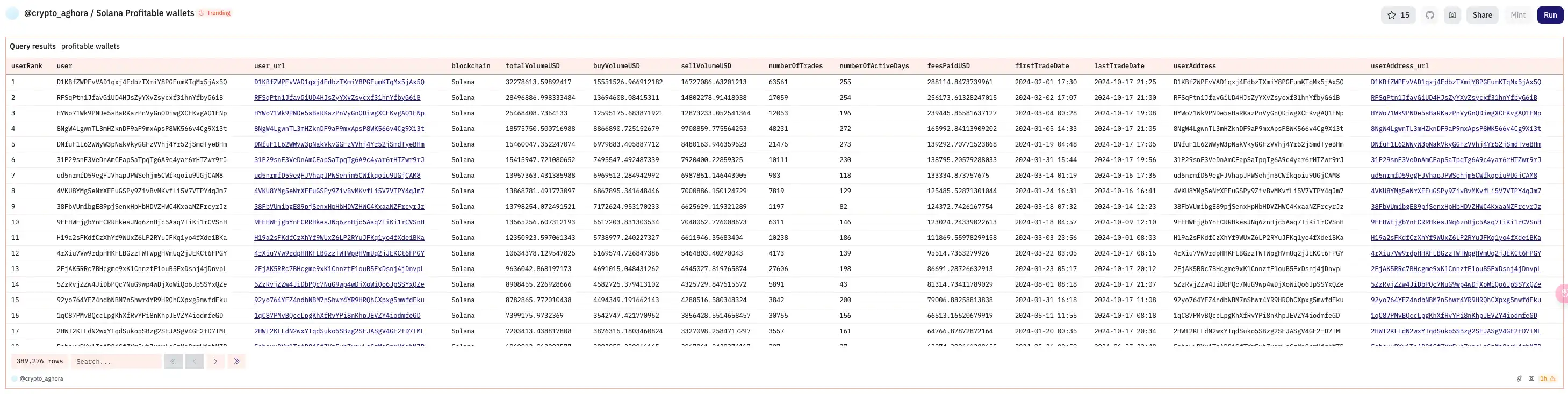The image size is (1568, 394).
Task: Jump to last page of results
Action: (x=237, y=361)
